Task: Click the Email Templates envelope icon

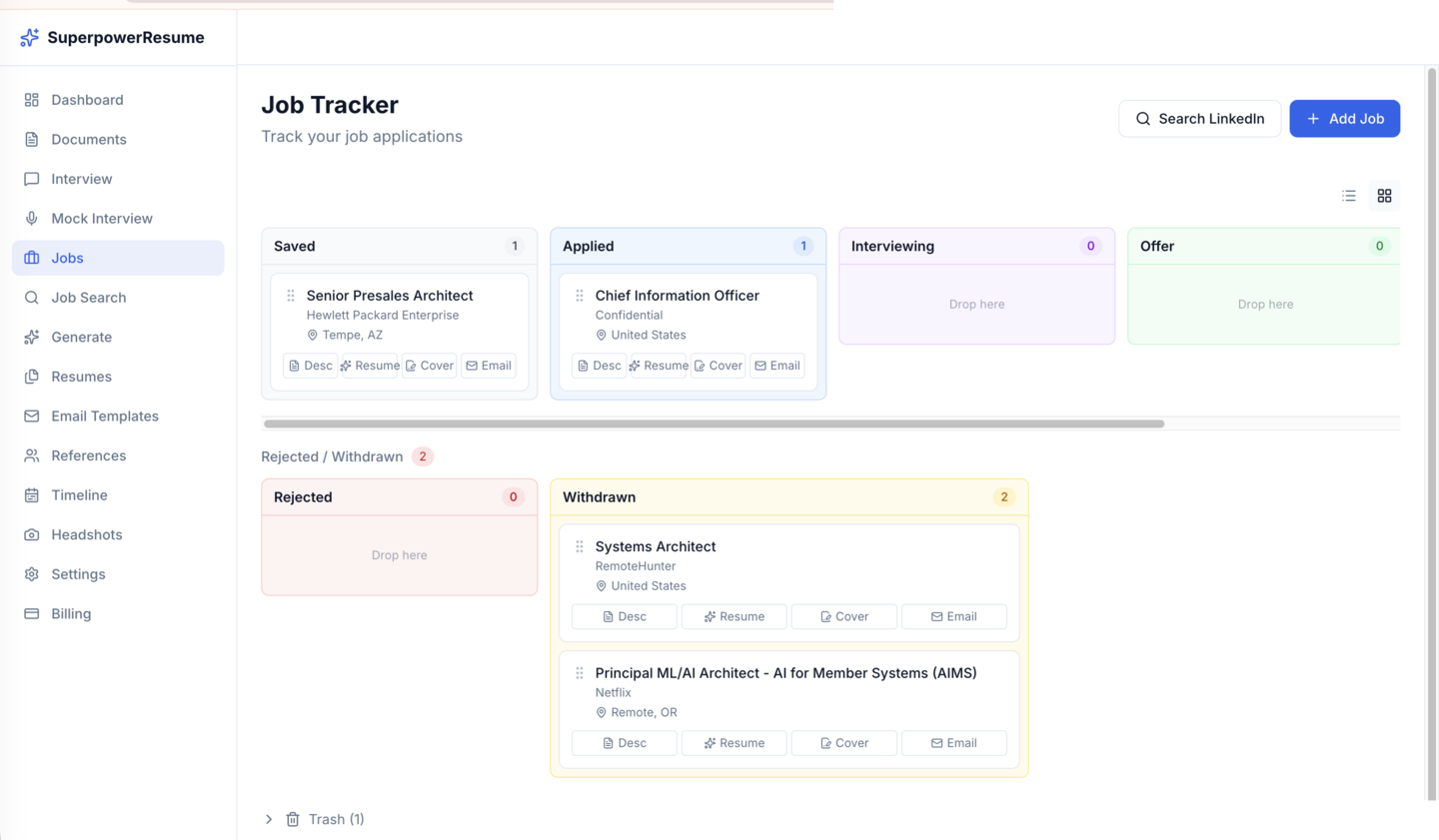Action: [x=31, y=416]
